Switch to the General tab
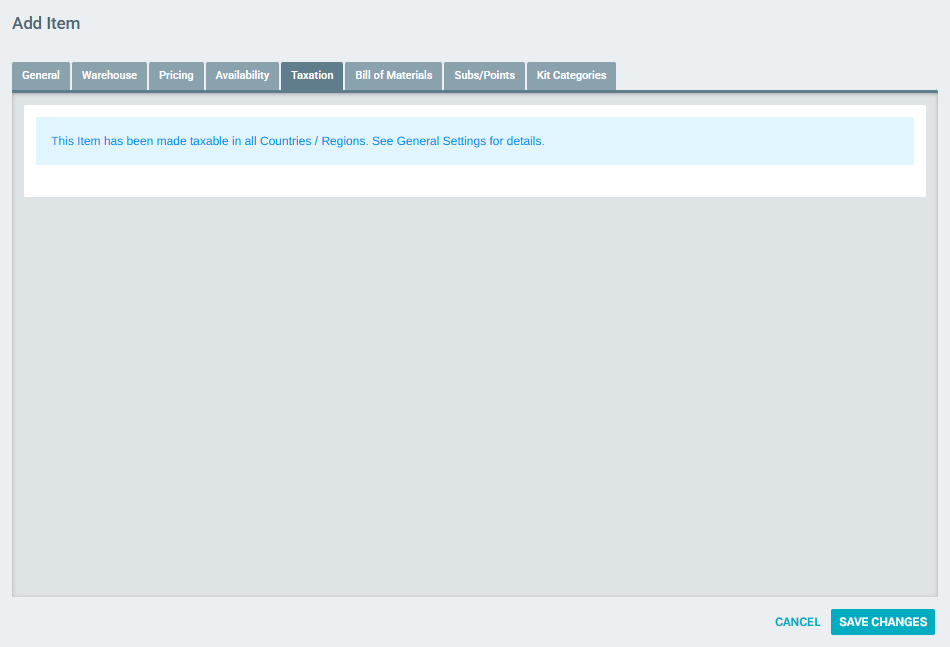This screenshot has height=647, width=950. (x=40, y=75)
